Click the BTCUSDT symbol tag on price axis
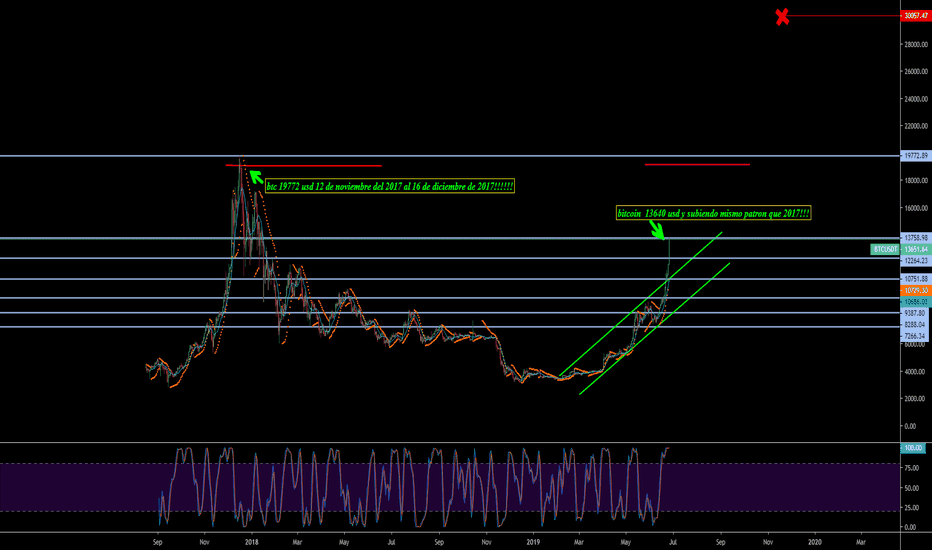 886,250
